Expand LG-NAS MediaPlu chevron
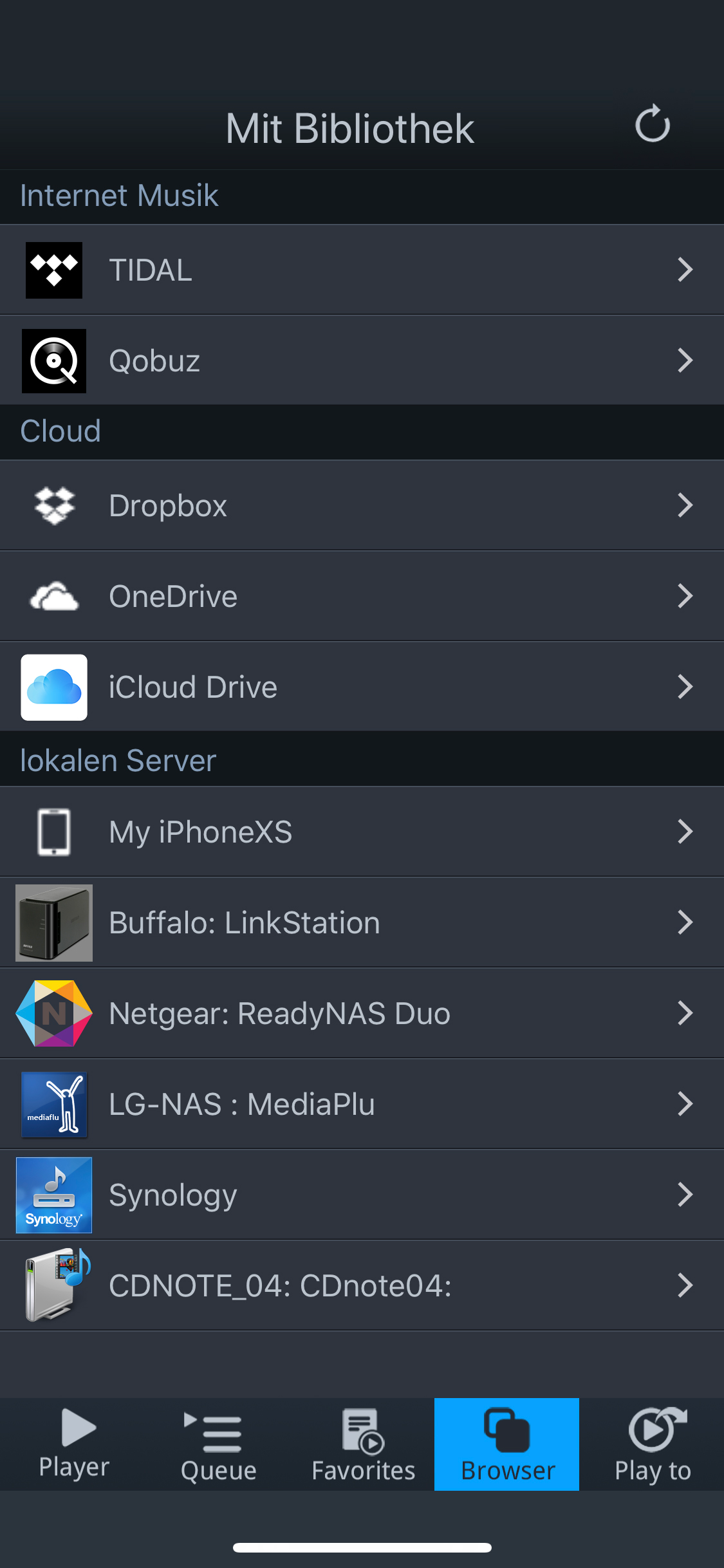724x1568 pixels. (685, 1104)
